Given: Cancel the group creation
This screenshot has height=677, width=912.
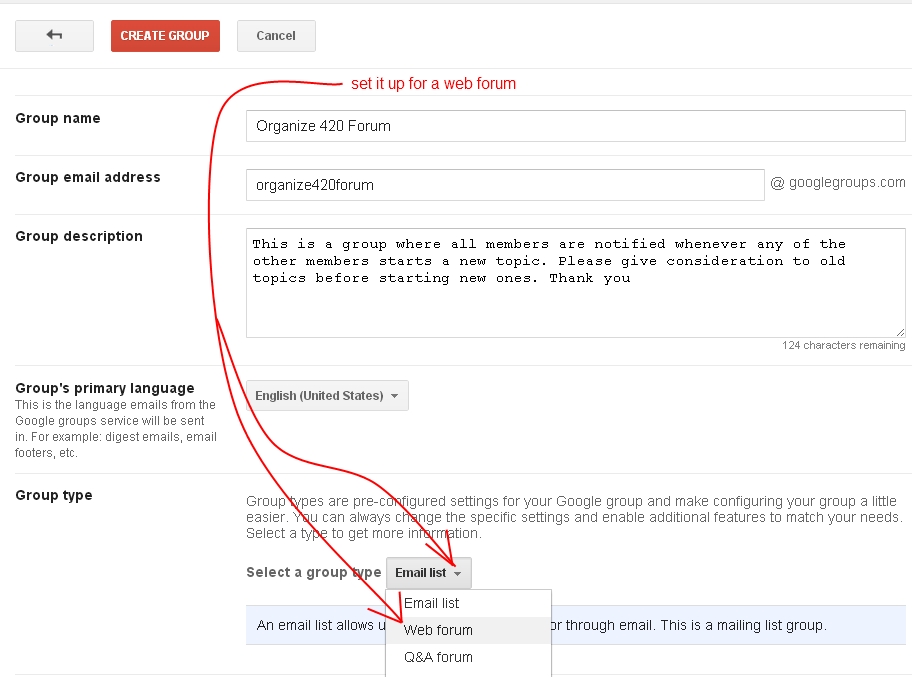Looking at the screenshot, I should 276,36.
